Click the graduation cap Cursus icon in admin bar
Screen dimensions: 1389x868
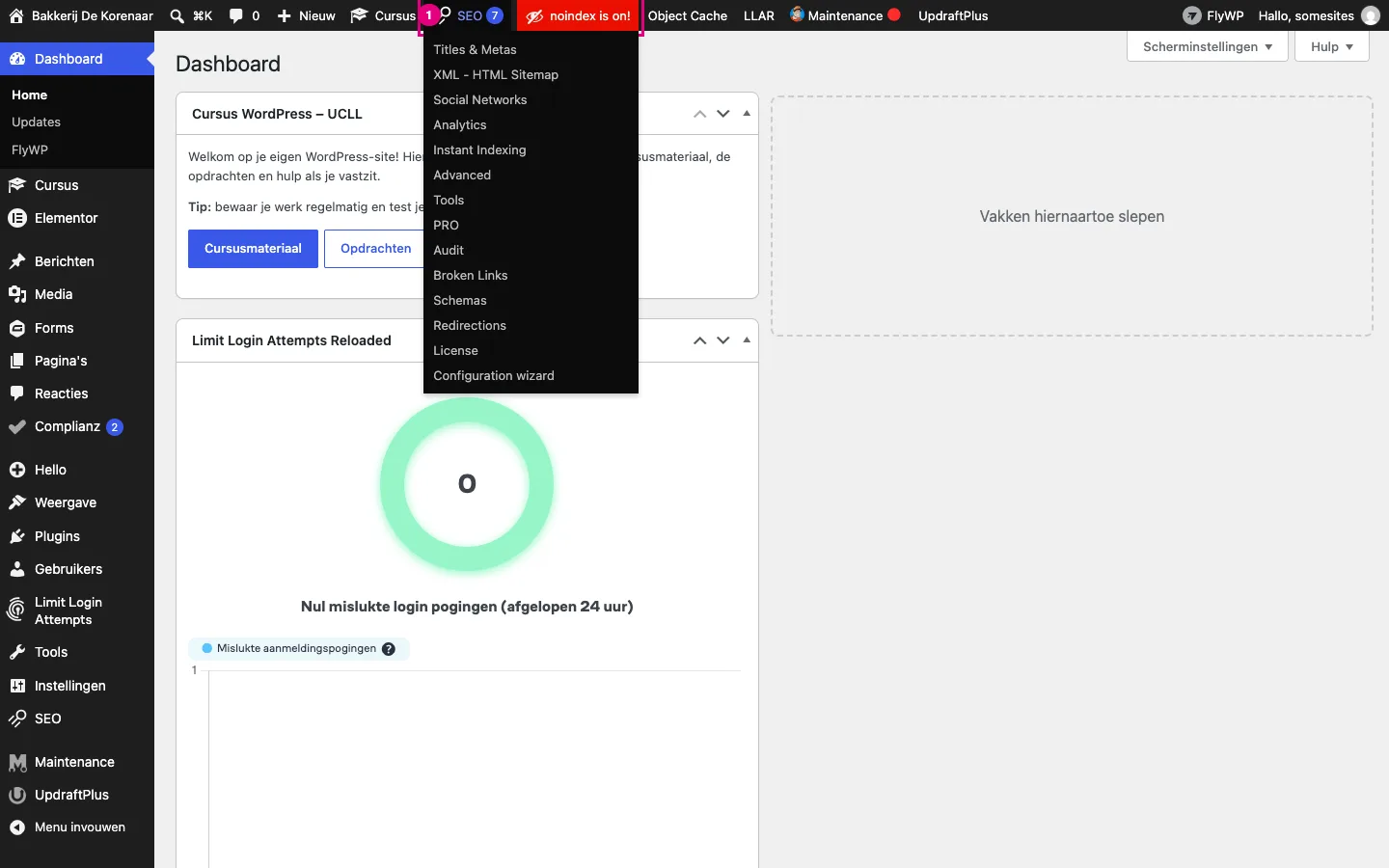click(x=359, y=16)
